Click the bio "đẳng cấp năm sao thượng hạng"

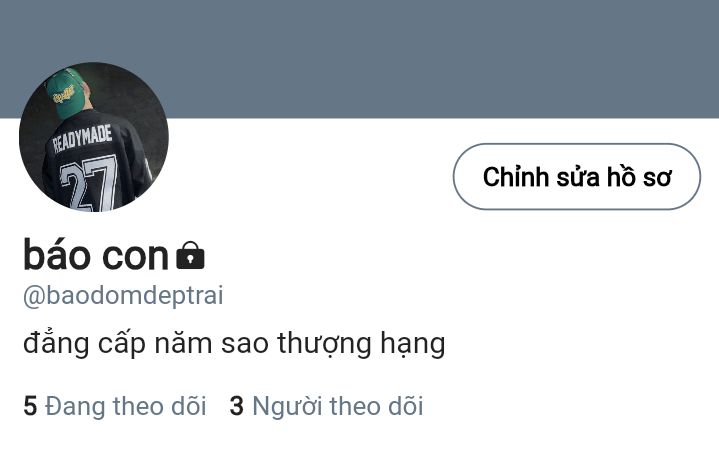tap(234, 343)
